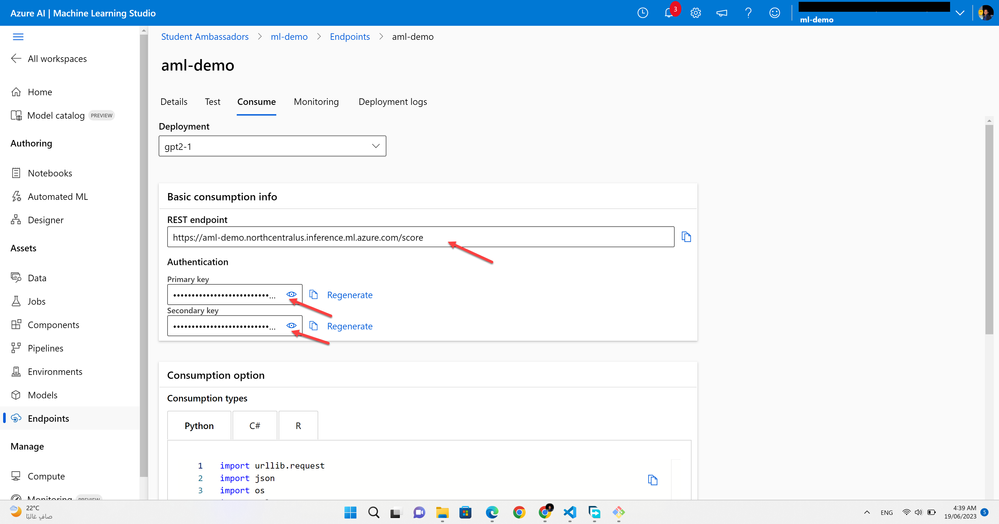
Task: Select the R consumption type tab
Action: (x=298, y=426)
